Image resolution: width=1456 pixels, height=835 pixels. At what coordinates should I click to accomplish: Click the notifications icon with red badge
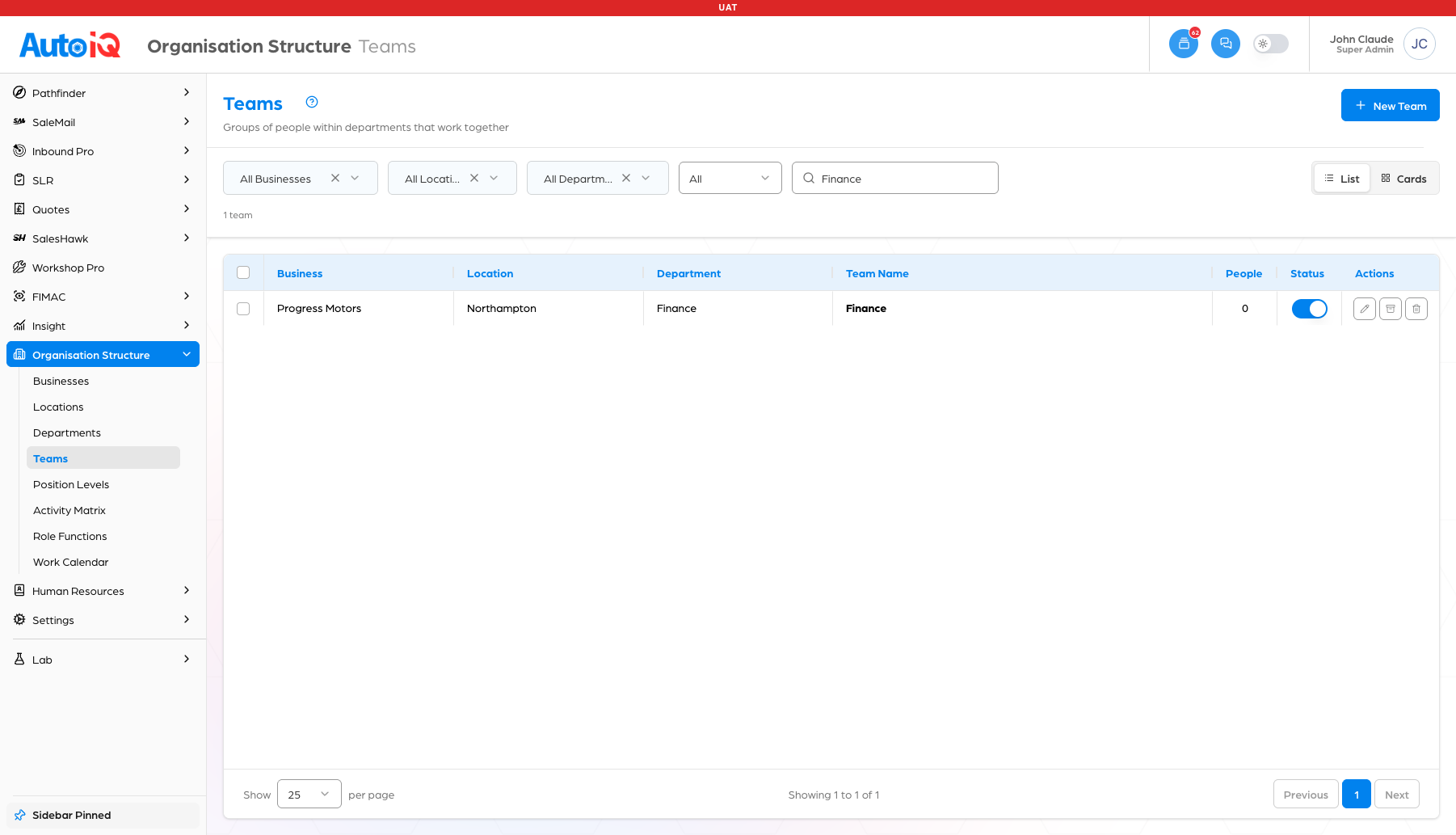tap(1183, 44)
